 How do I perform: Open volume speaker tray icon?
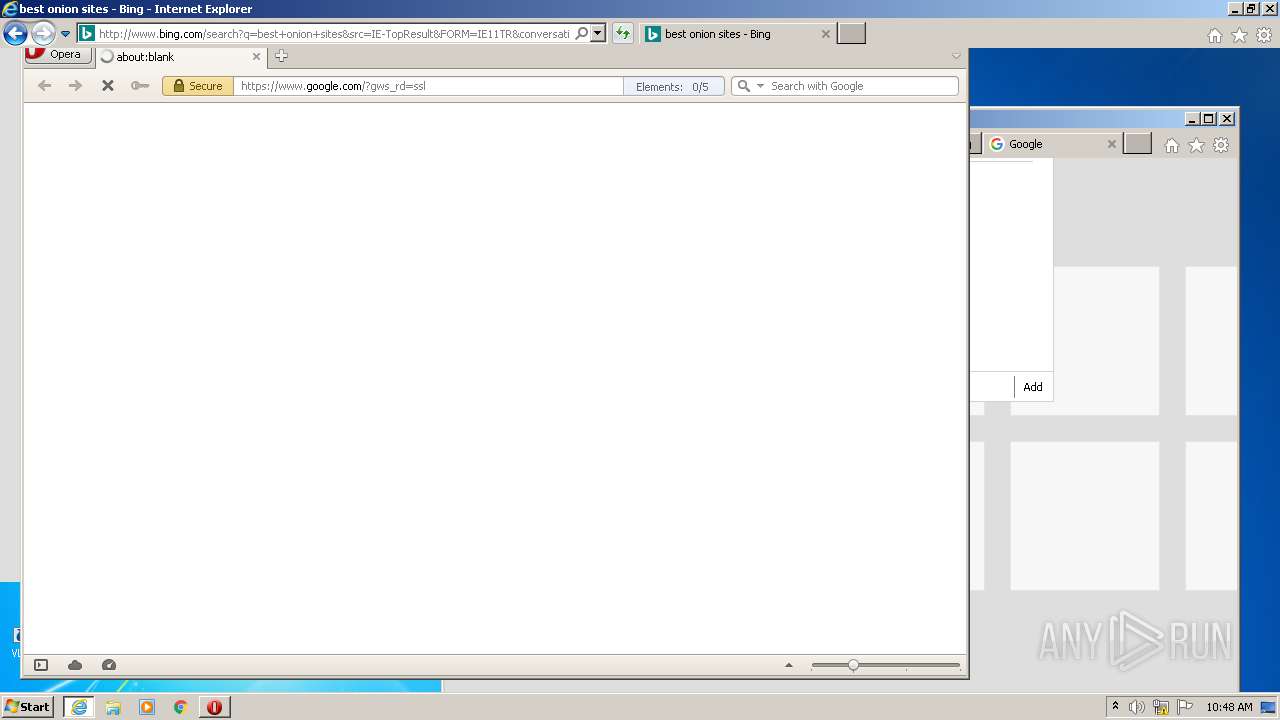pos(1137,707)
